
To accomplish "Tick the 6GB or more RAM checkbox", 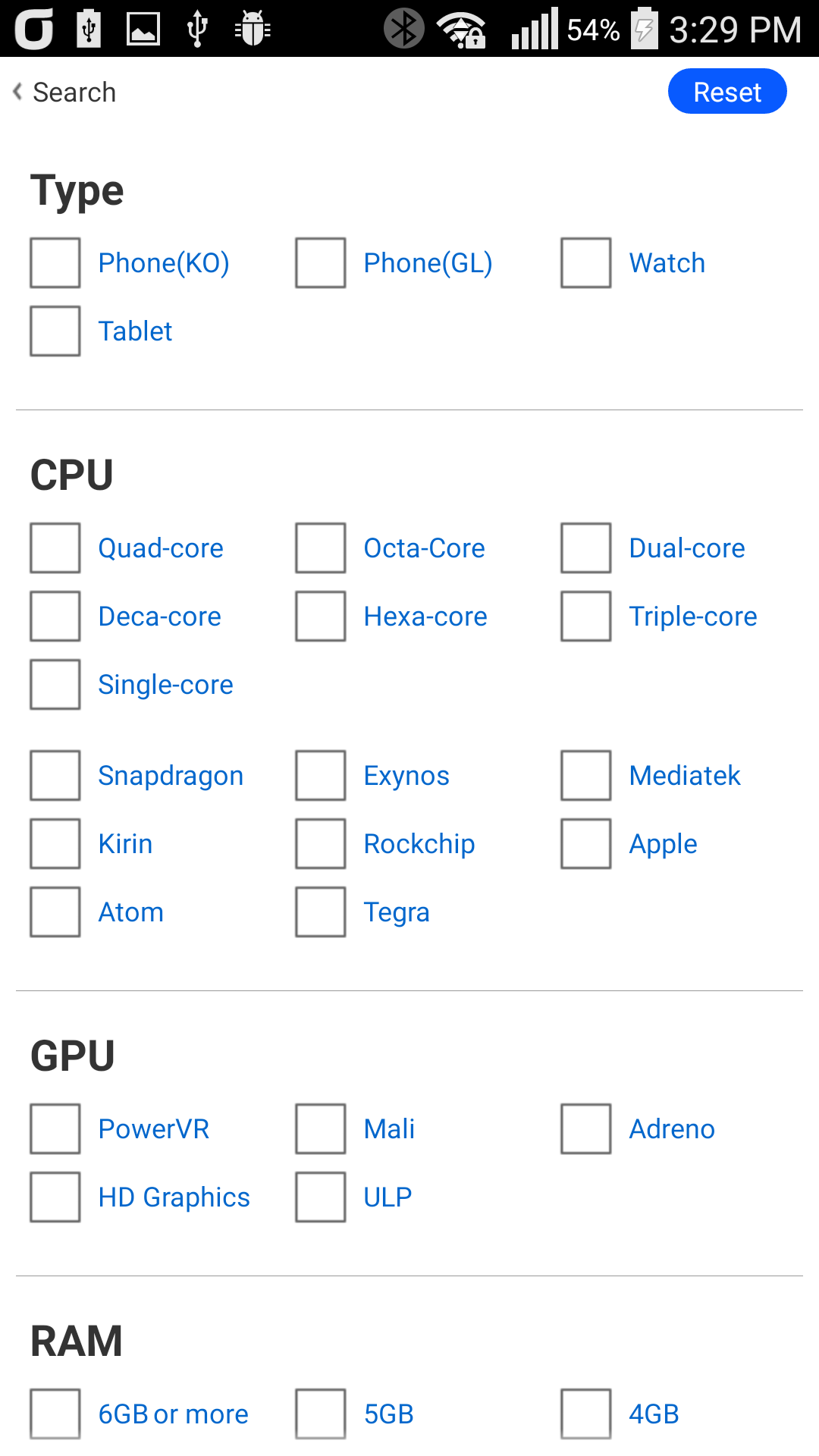I will point(55,1414).
